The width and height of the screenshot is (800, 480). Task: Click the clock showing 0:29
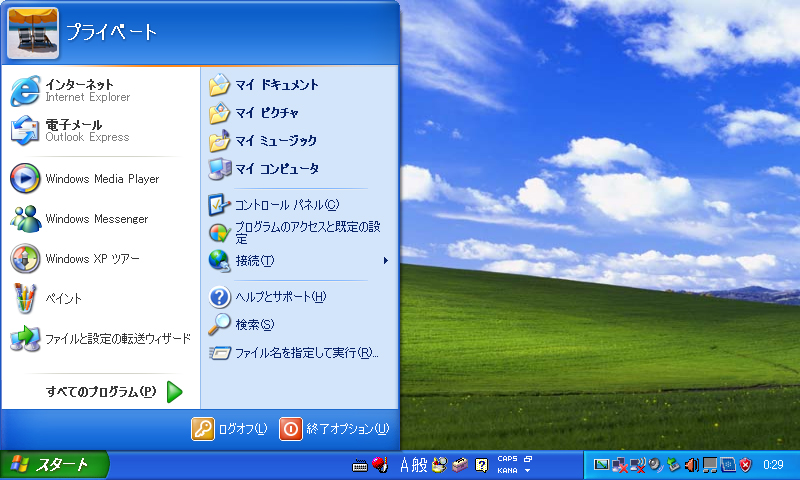[x=773, y=465]
